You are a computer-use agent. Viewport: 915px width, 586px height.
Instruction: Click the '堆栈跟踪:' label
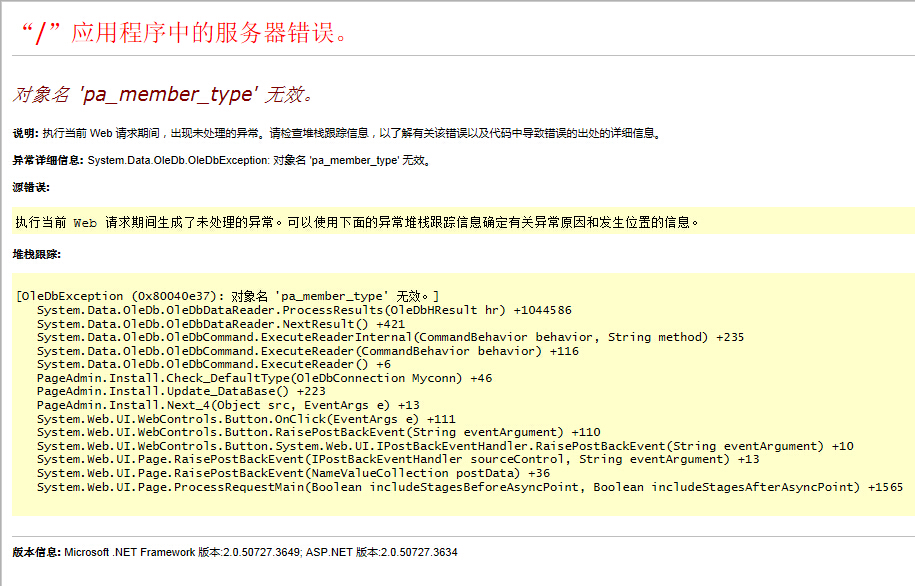pyautogui.click(x=37, y=255)
